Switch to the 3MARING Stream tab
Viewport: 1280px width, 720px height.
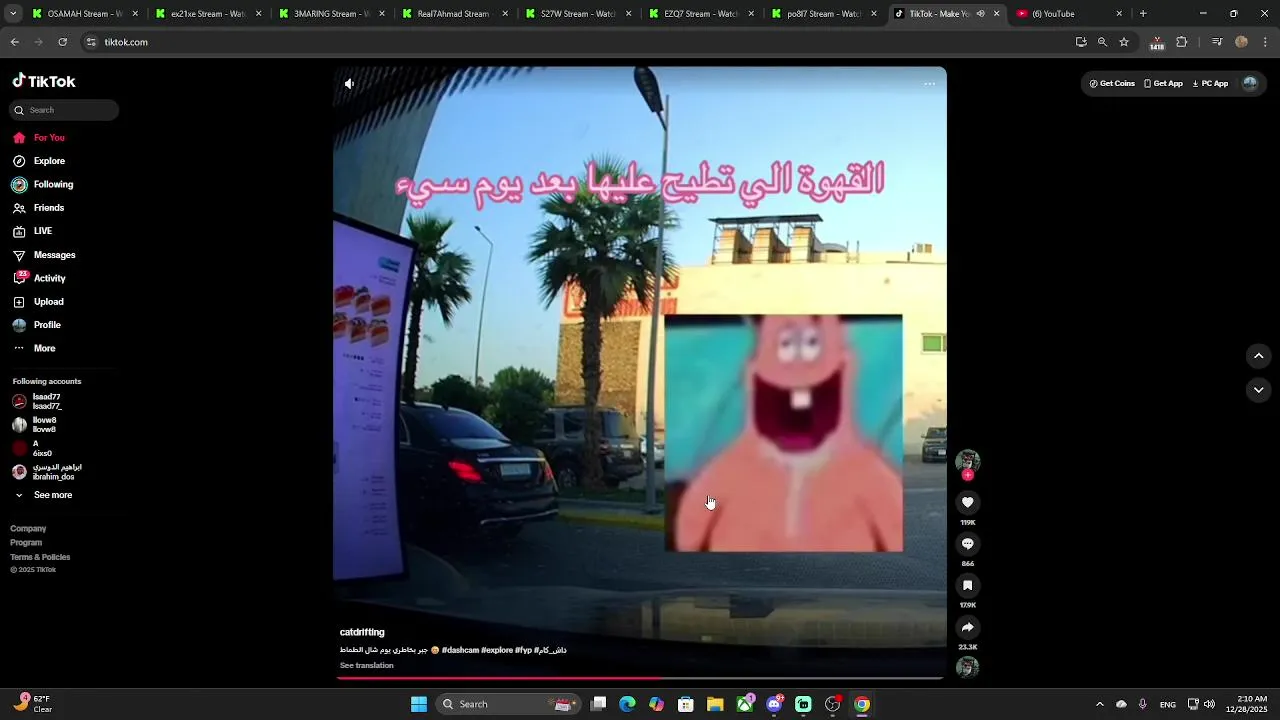click(x=330, y=14)
